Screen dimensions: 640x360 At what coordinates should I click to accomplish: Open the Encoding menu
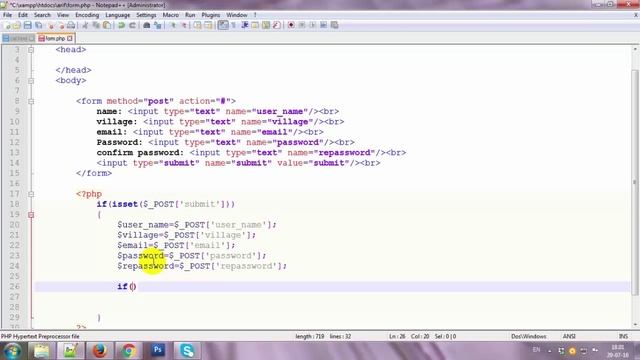tap(87, 15)
